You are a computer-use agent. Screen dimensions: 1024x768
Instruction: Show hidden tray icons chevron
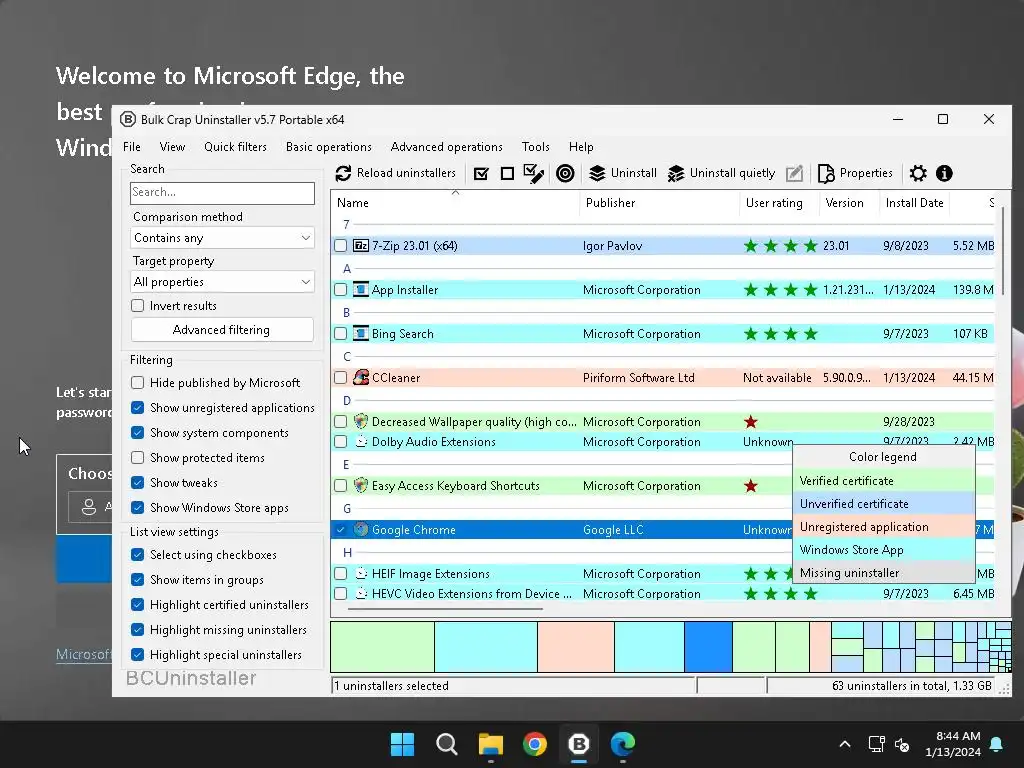point(844,744)
